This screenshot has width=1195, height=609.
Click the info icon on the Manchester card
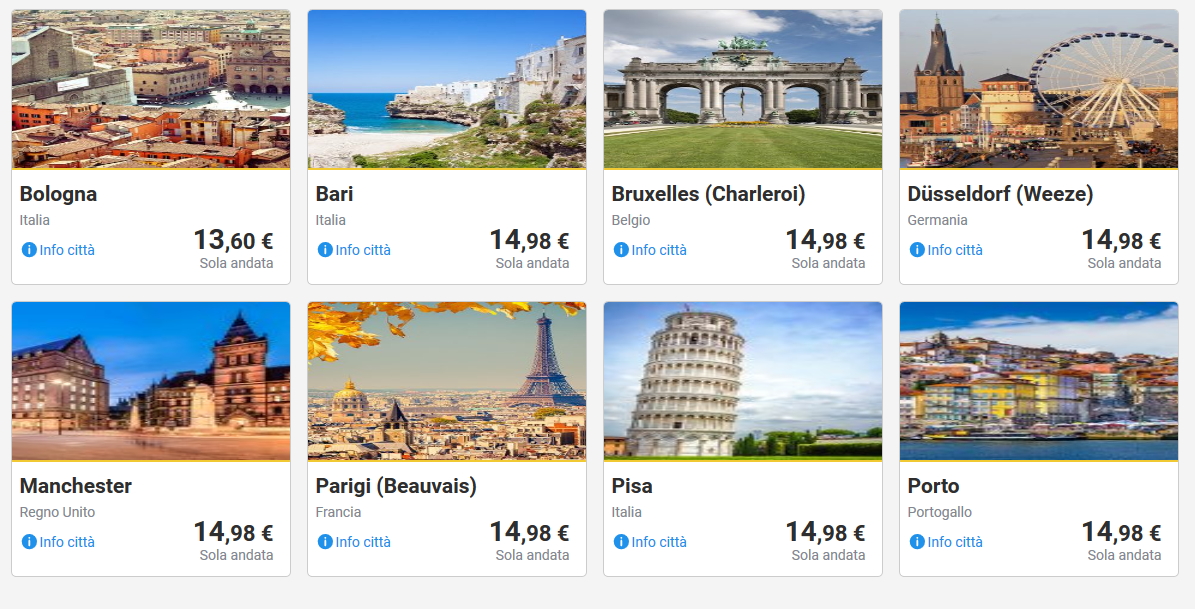[x=29, y=542]
